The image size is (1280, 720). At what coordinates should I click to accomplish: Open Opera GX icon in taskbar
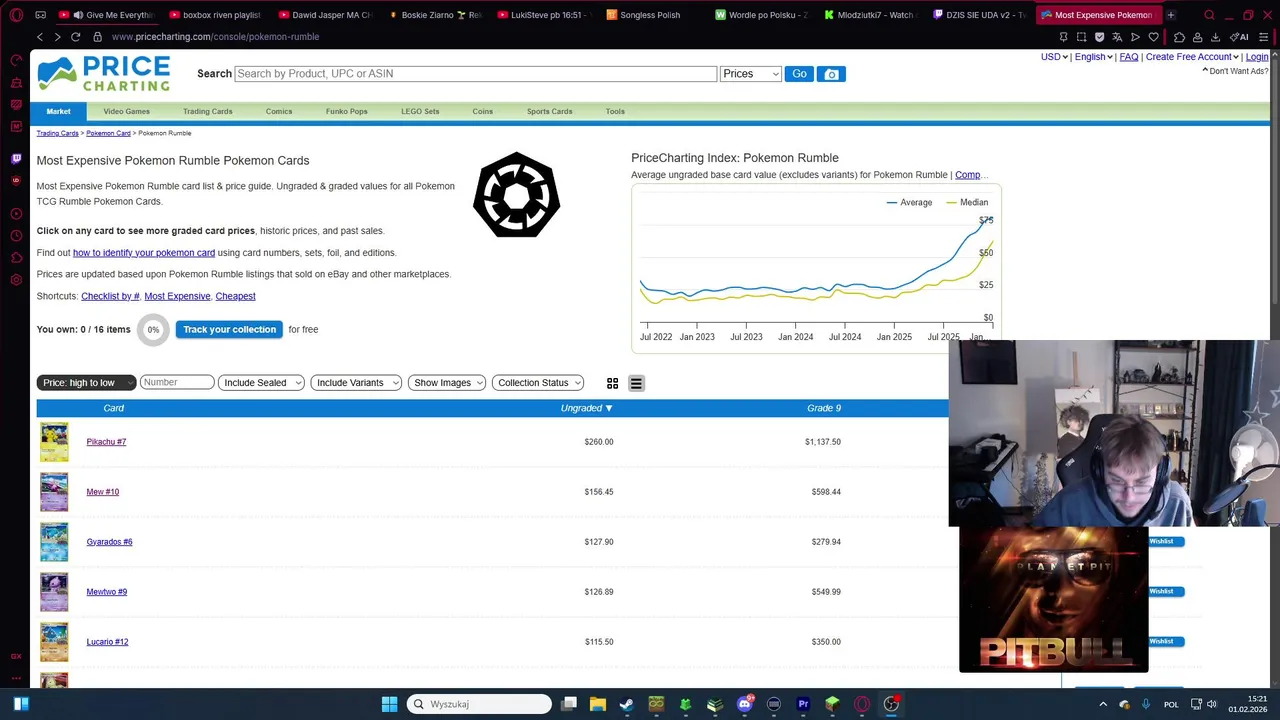click(x=862, y=704)
